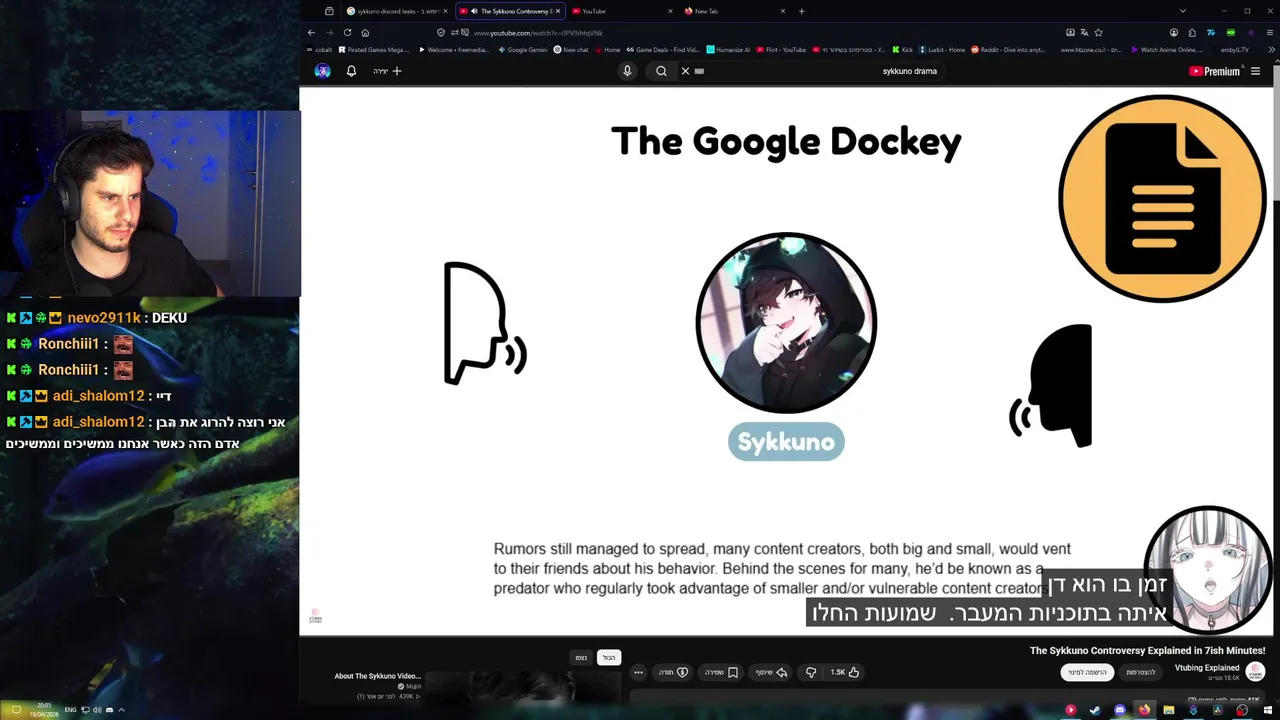The width and height of the screenshot is (1280, 720).
Task: Click the voice search microphone icon
Action: (627, 71)
